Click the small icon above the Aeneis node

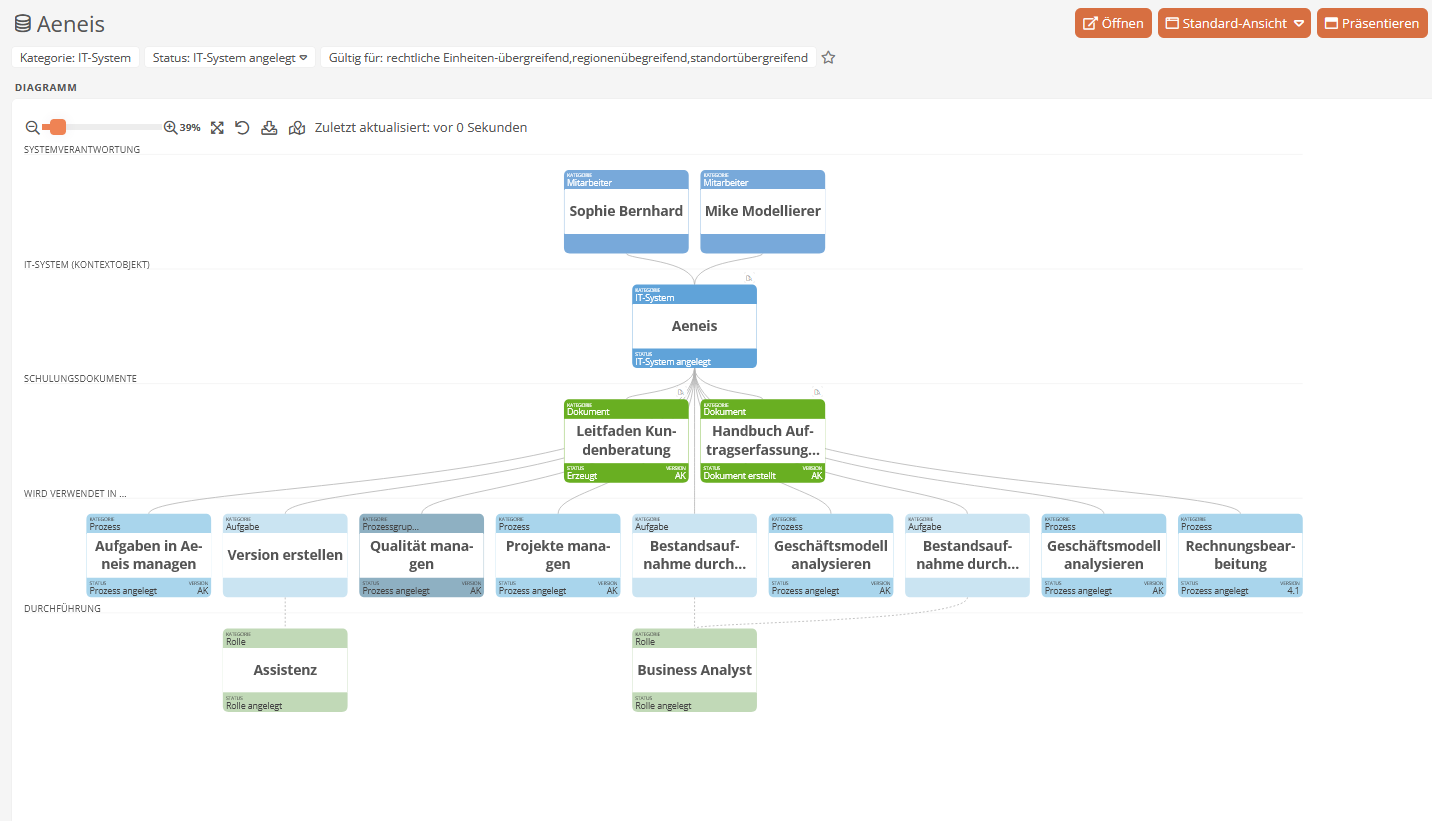(748, 278)
